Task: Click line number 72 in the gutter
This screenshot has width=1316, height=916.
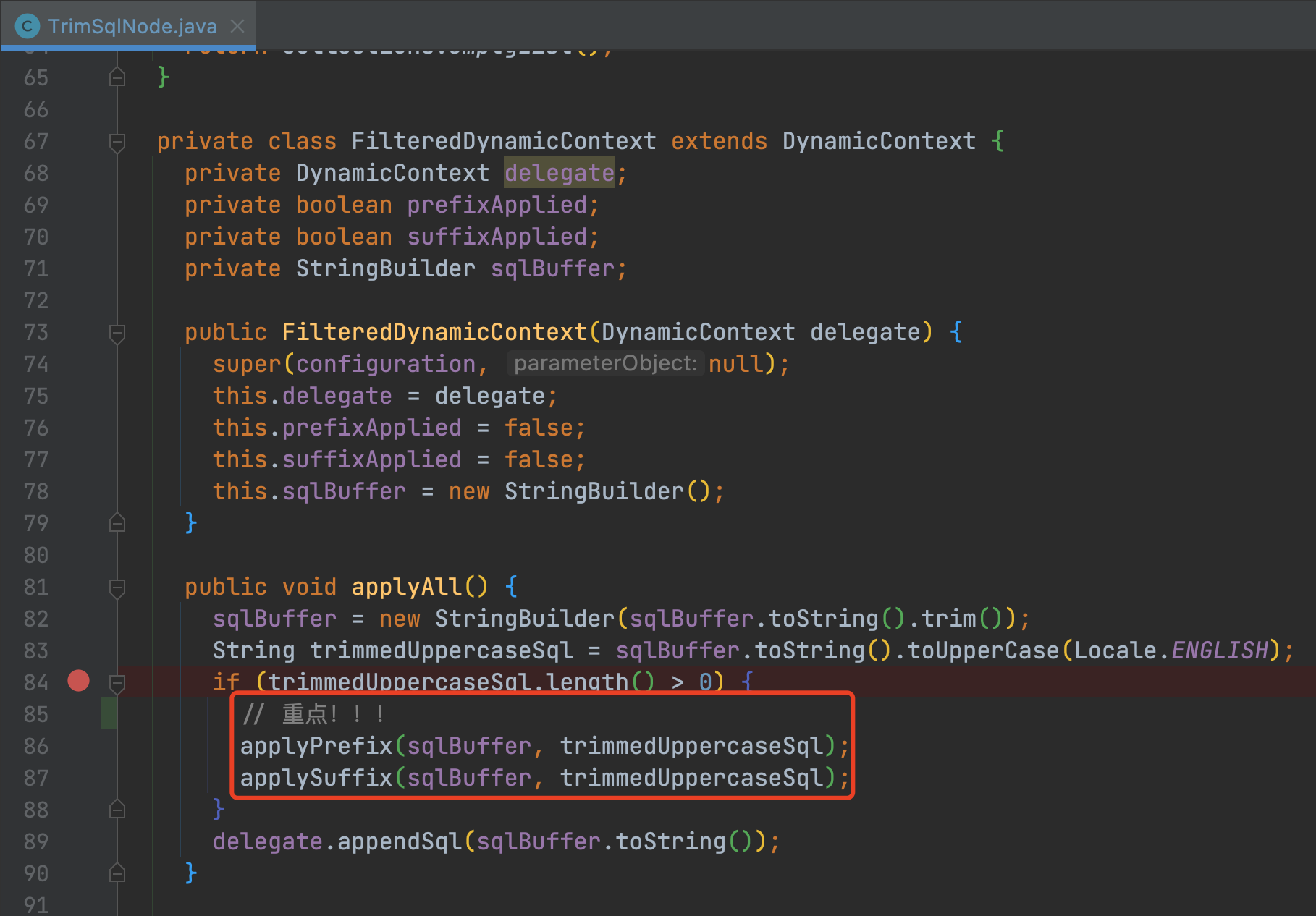Action: [x=36, y=300]
